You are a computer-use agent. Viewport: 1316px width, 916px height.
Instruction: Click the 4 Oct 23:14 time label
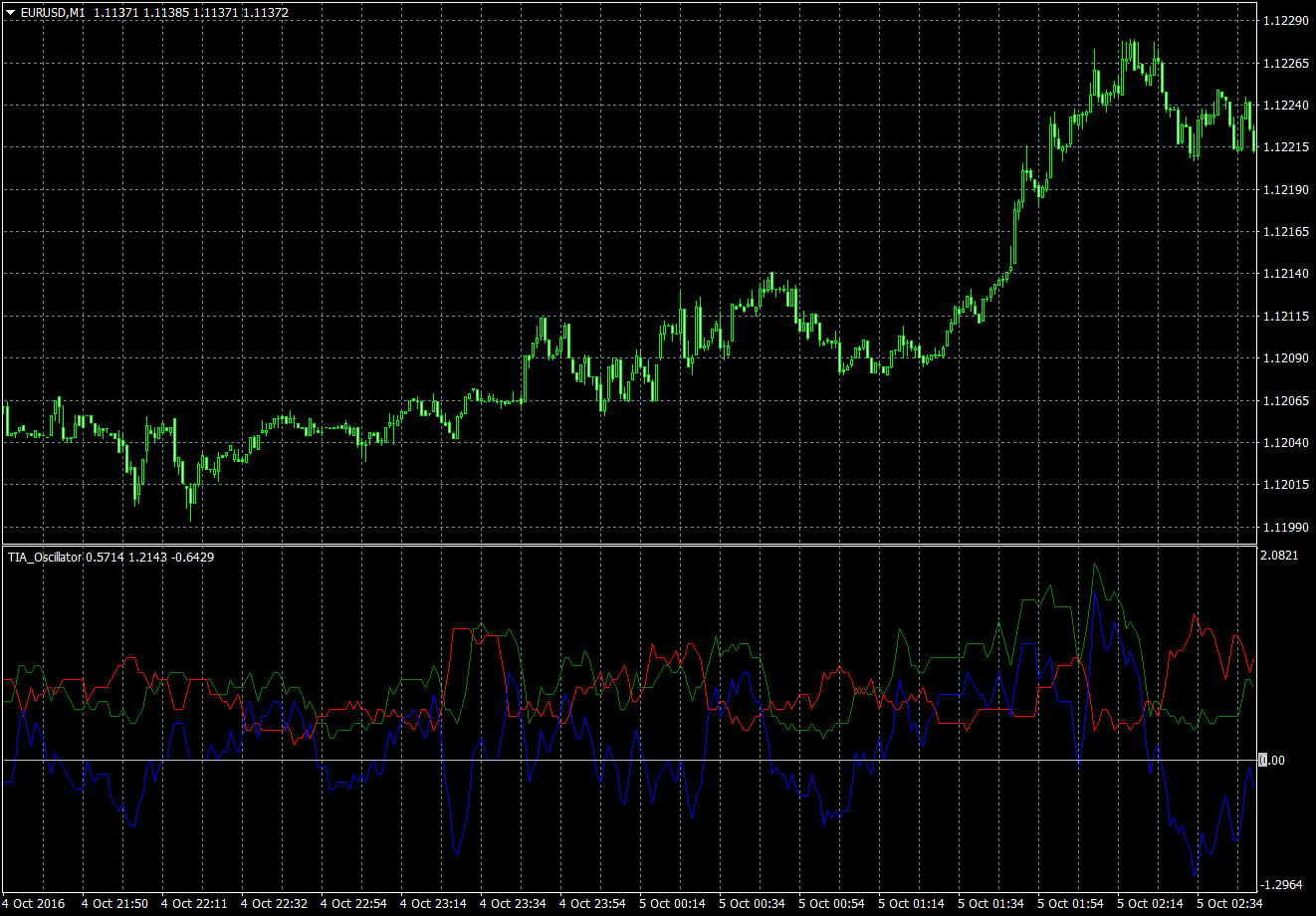(434, 904)
